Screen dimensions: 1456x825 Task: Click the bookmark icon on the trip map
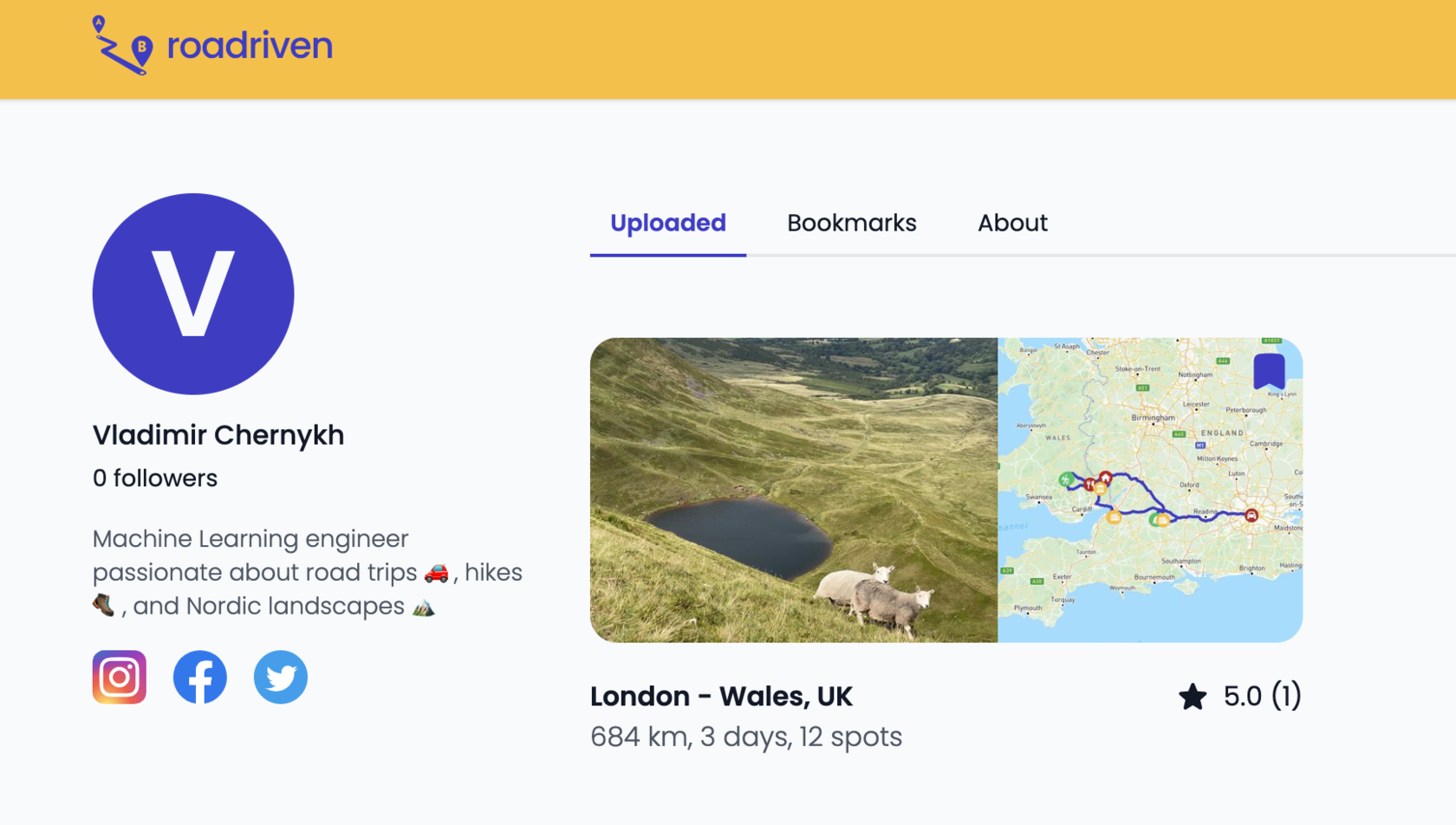tap(1269, 371)
